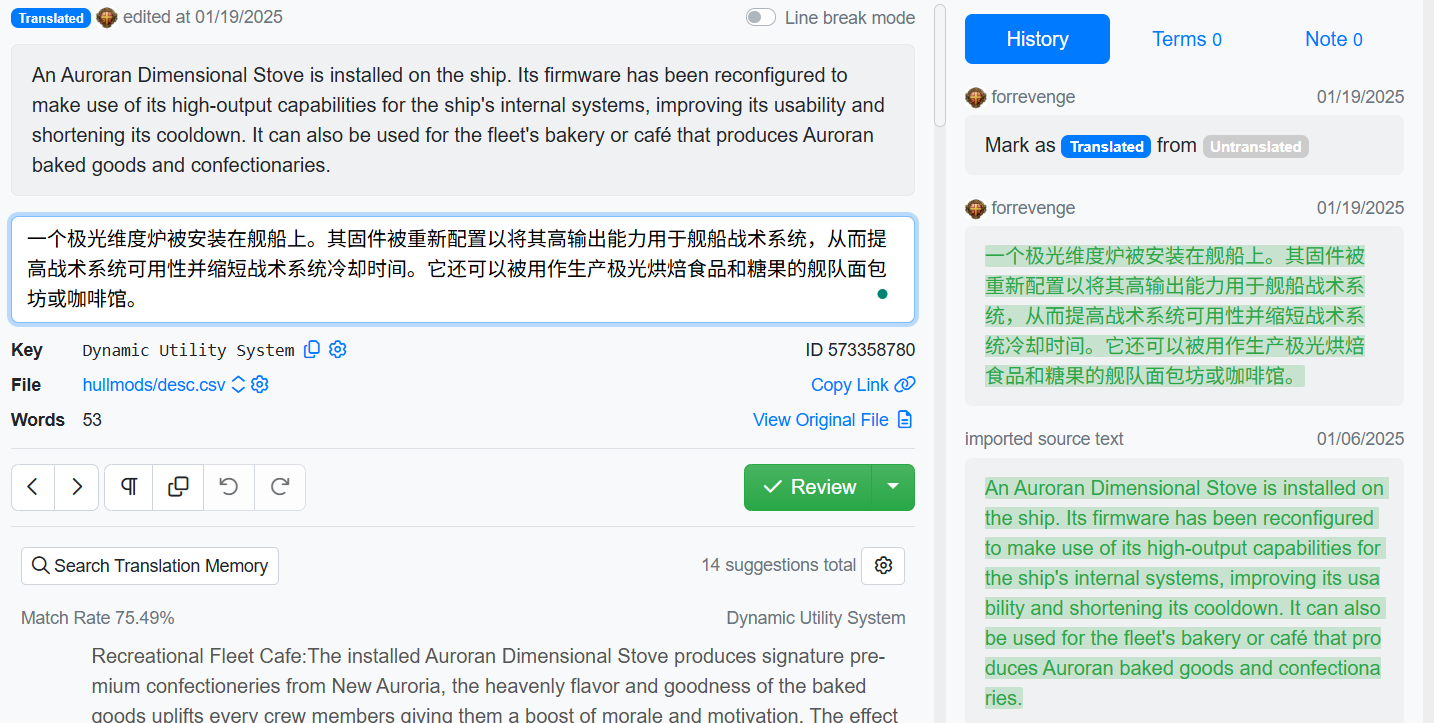The image size is (1434, 723).
Task: Select the History tab
Action: point(1037,39)
